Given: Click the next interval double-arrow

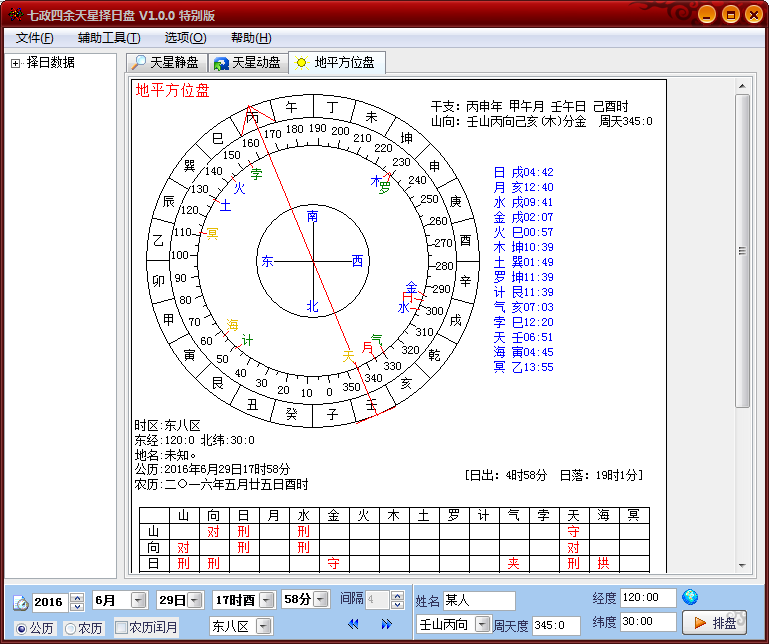Looking at the screenshot, I should coord(386,624).
